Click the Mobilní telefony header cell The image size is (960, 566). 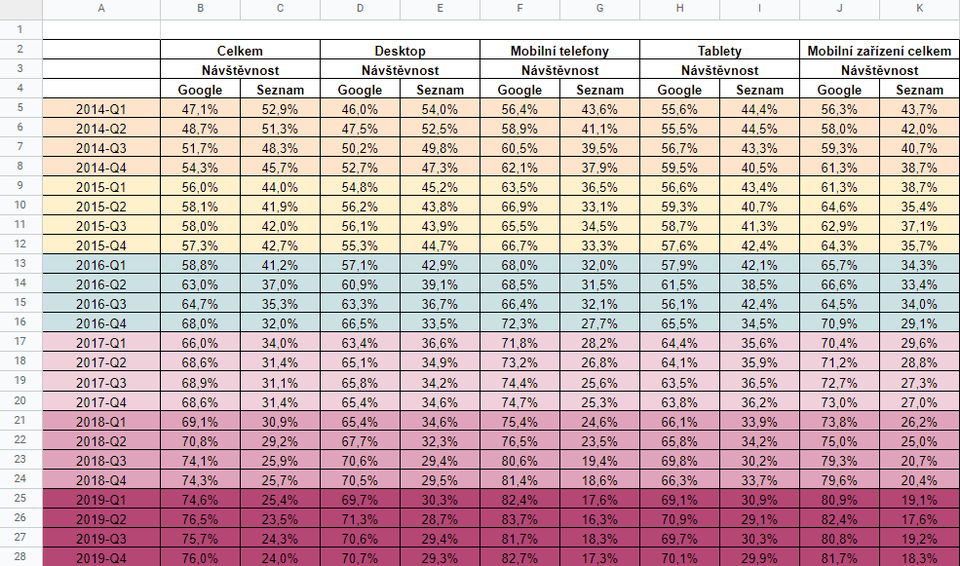click(560, 50)
